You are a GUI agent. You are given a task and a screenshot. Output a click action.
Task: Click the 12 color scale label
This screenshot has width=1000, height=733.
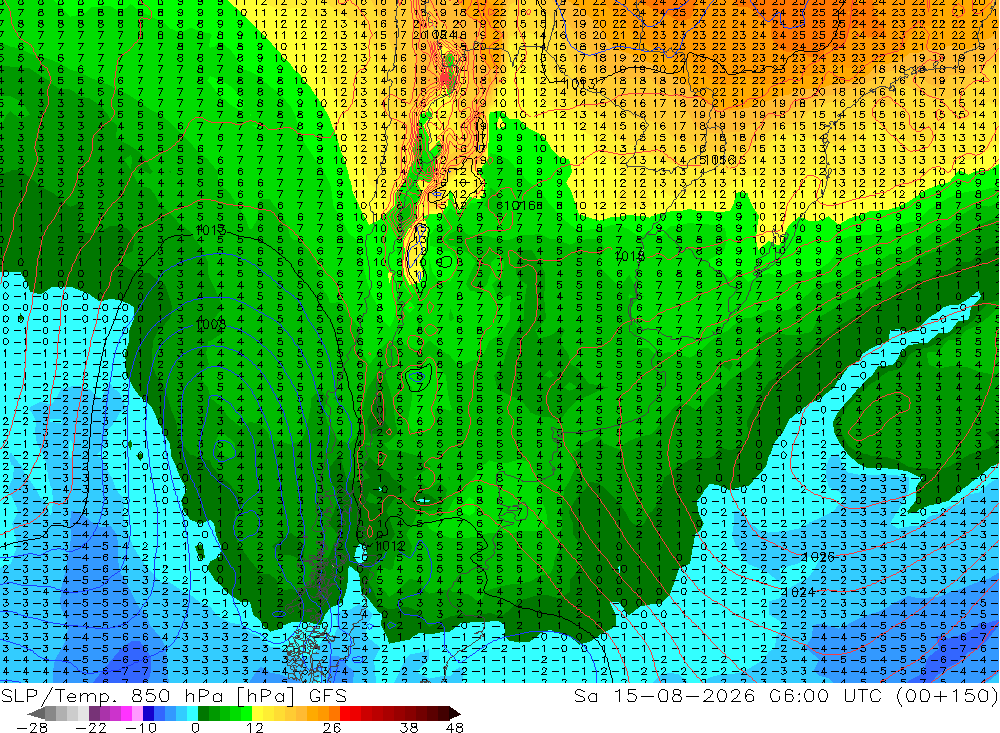[254, 727]
